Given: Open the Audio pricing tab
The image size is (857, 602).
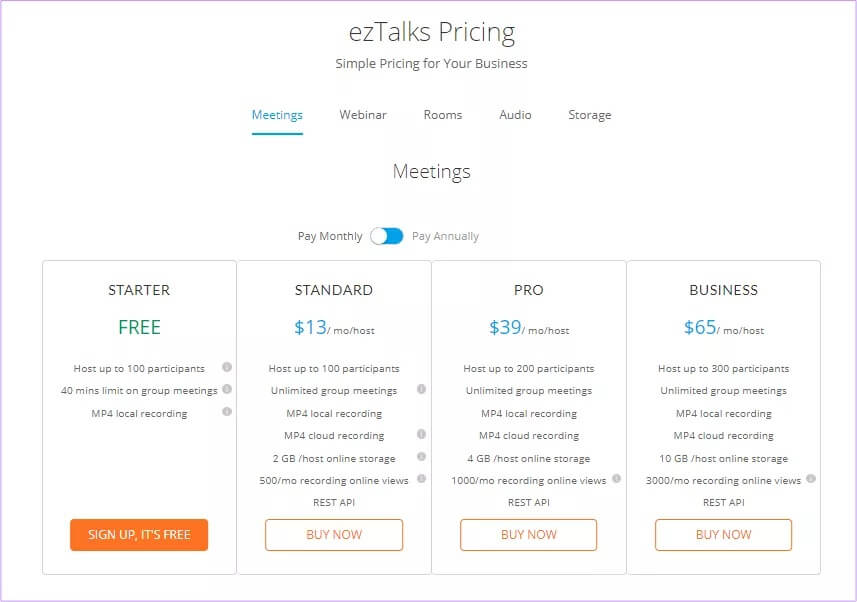Looking at the screenshot, I should [x=515, y=115].
